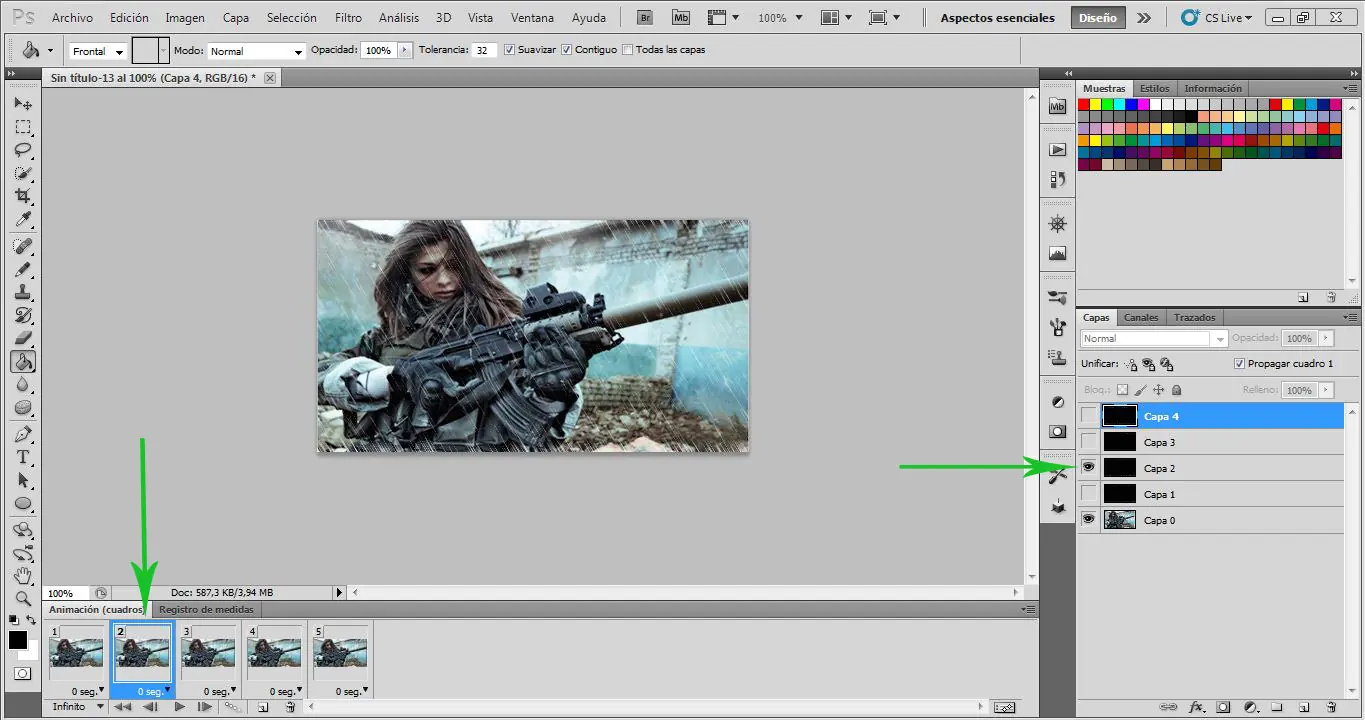Open the Modo Normal blending dropdown
1365x720 pixels.
256,51
